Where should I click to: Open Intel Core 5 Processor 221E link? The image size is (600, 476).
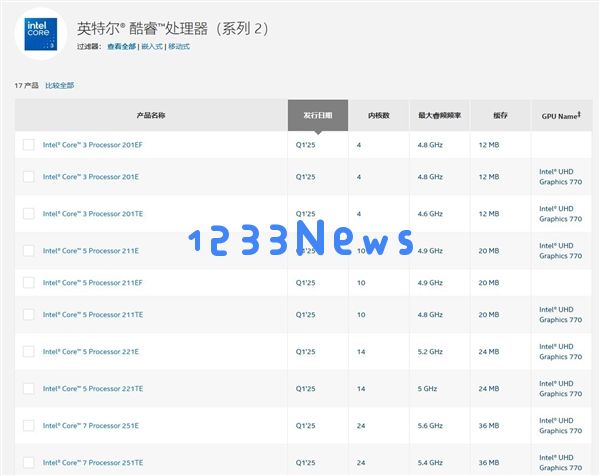91,351
